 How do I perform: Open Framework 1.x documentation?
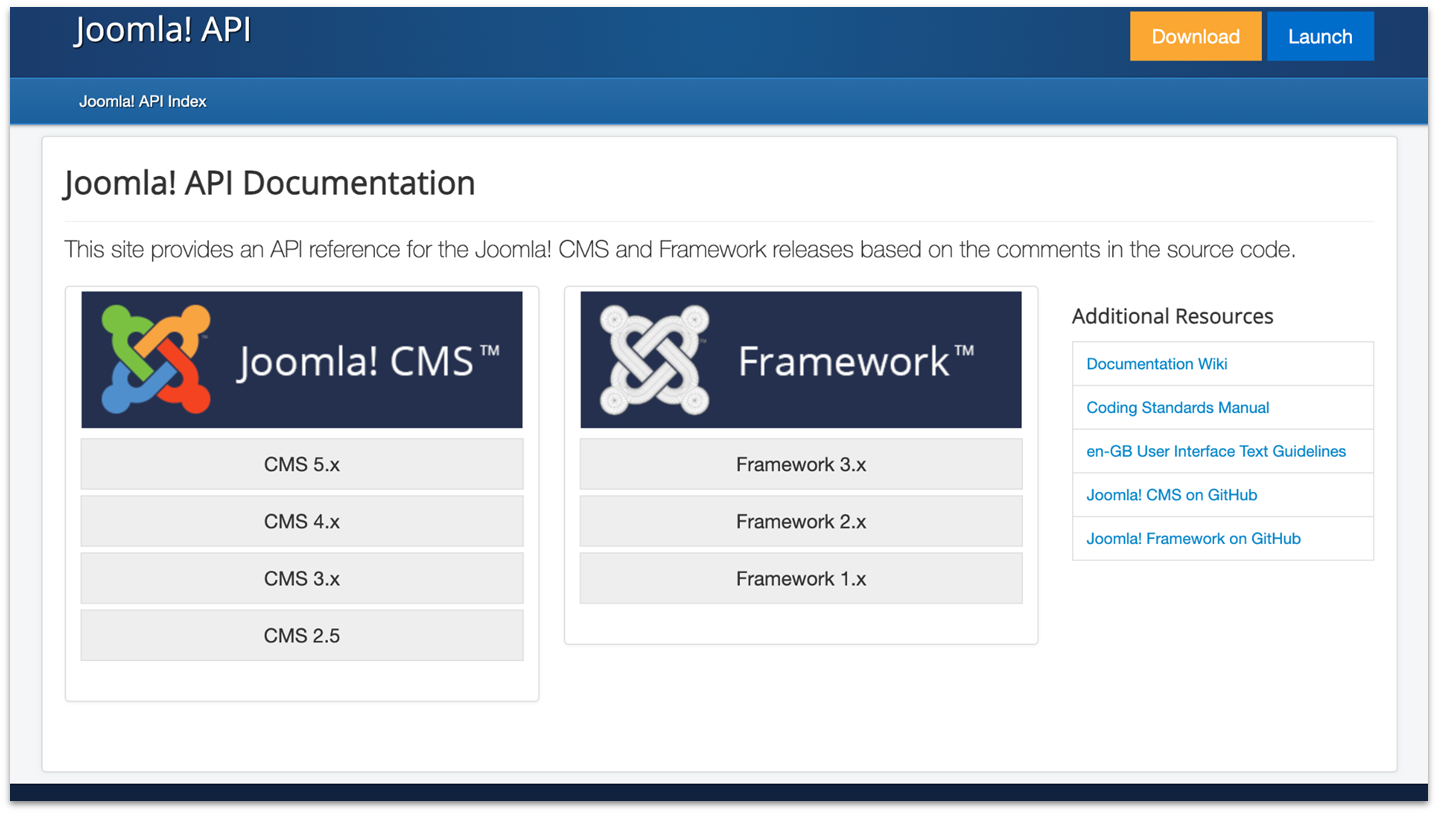(801, 578)
